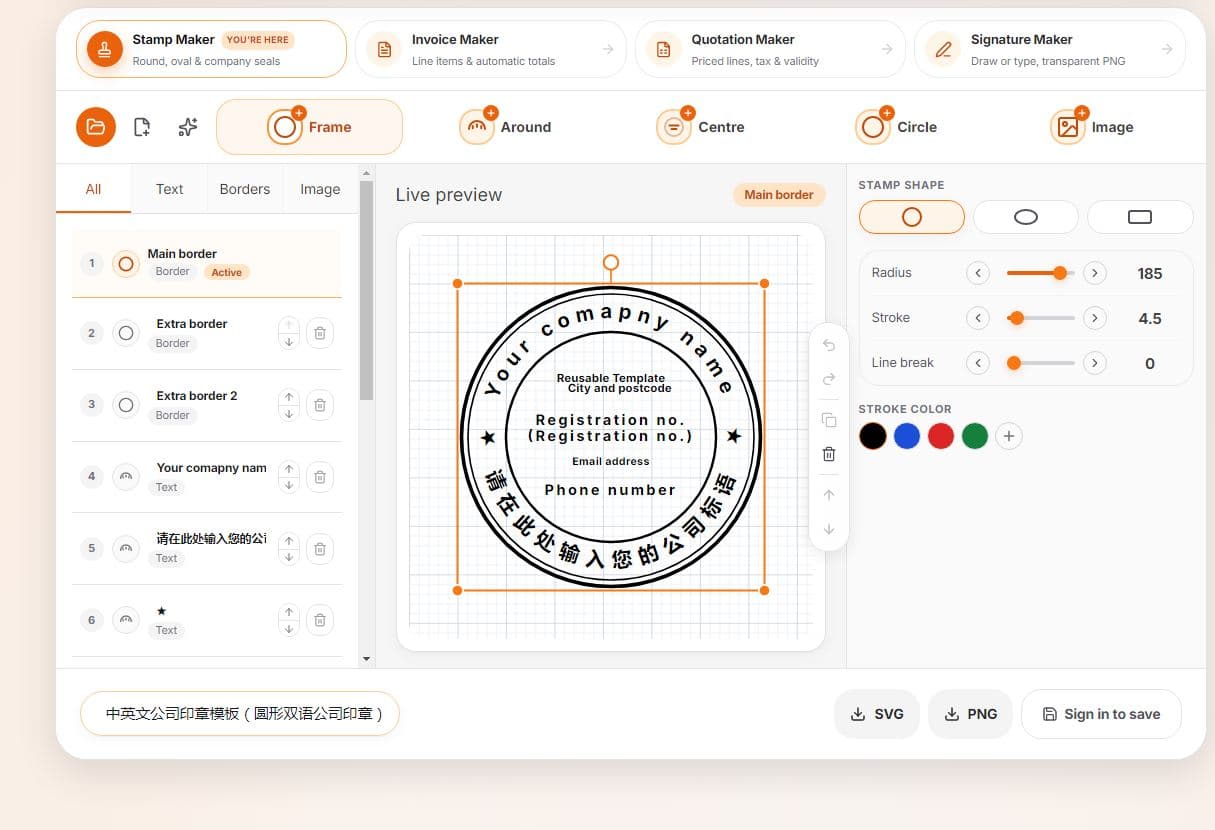Image resolution: width=1215 pixels, height=830 pixels.
Task: Click Sign in to save
Action: tap(1101, 714)
